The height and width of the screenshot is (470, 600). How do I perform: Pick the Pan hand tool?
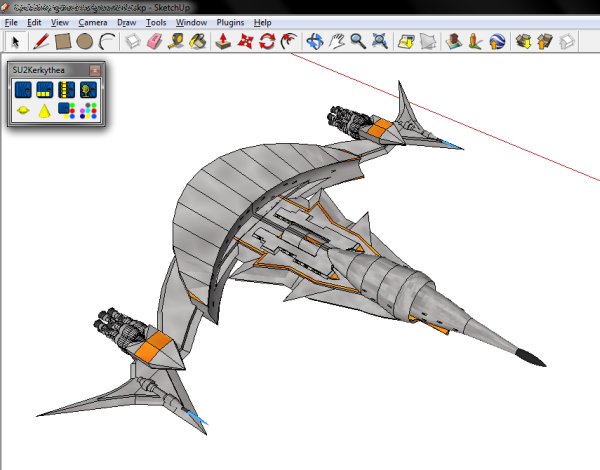(336, 41)
